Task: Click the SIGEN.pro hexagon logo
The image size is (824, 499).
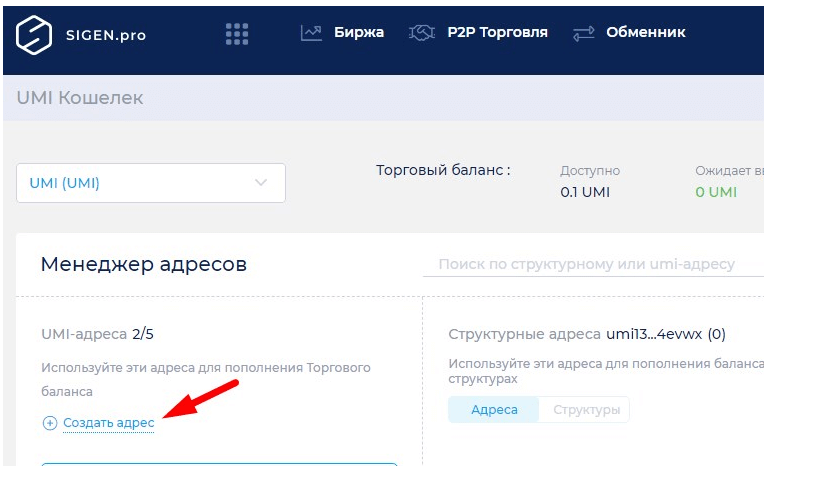Action: (x=34, y=34)
